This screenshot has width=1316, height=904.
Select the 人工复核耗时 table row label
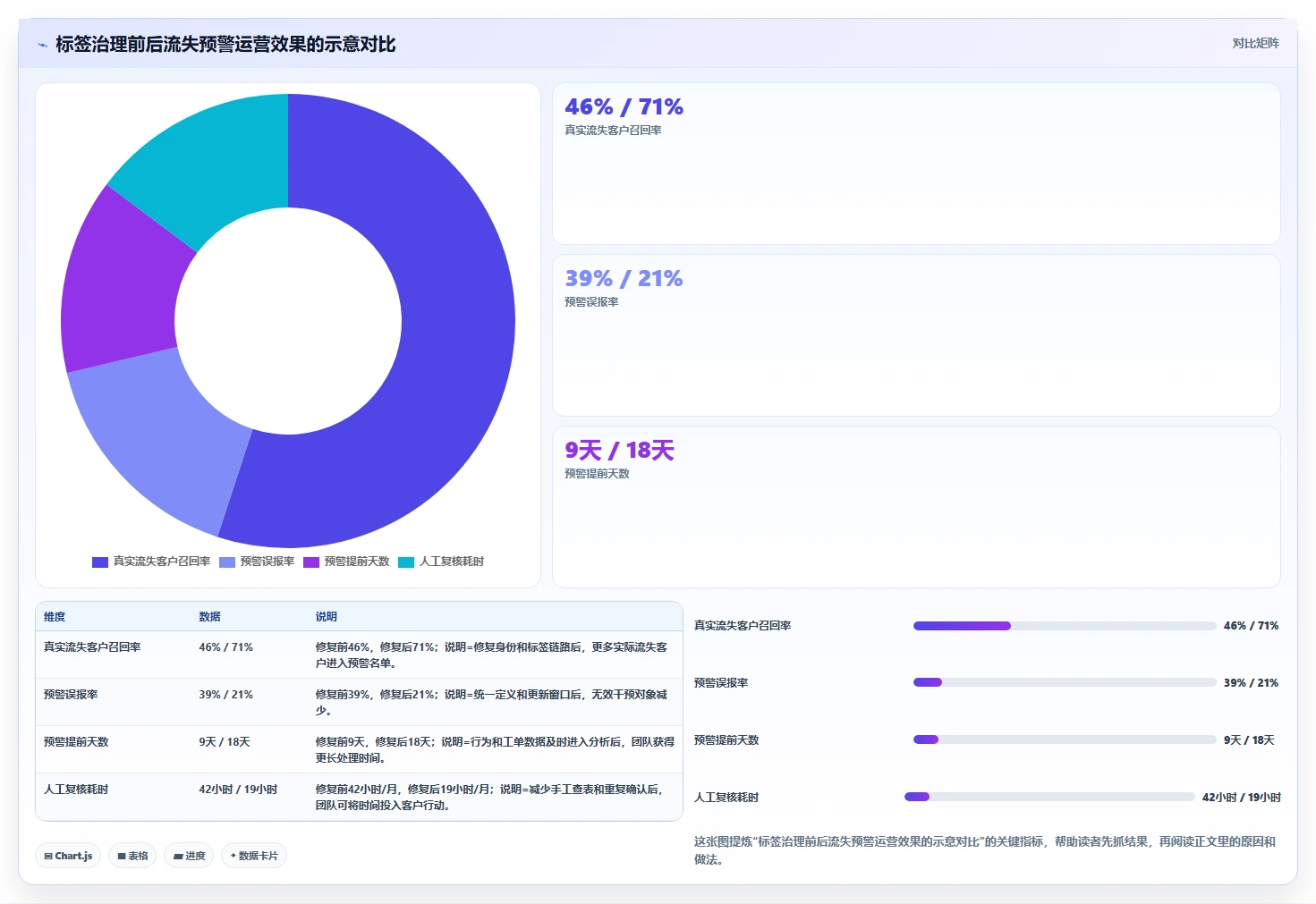point(76,790)
